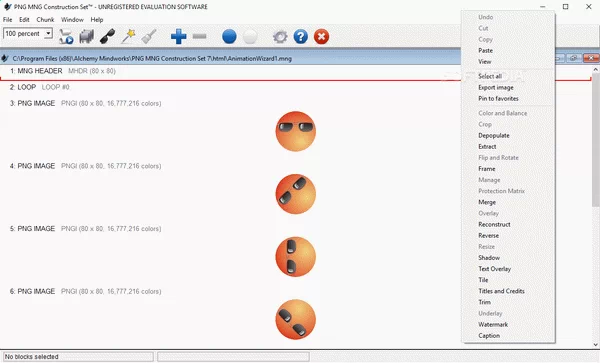Click the play animation scroll icon
Screen dimensions: 600x363
[x=66, y=37]
